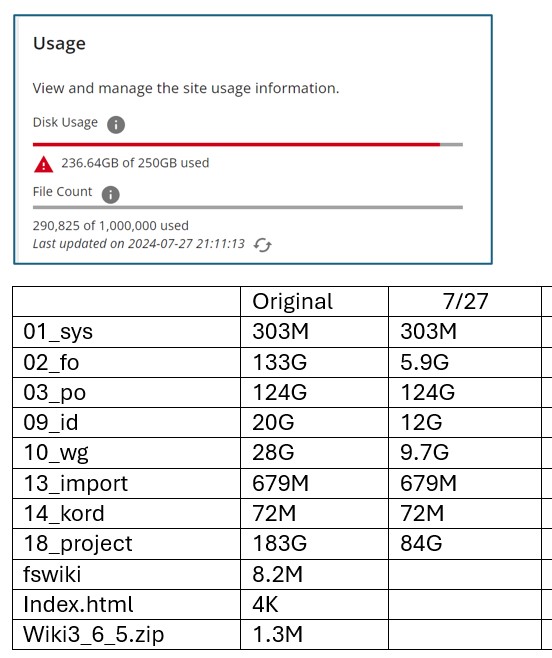
Task: Click the File Count info icon
Action: [110, 195]
